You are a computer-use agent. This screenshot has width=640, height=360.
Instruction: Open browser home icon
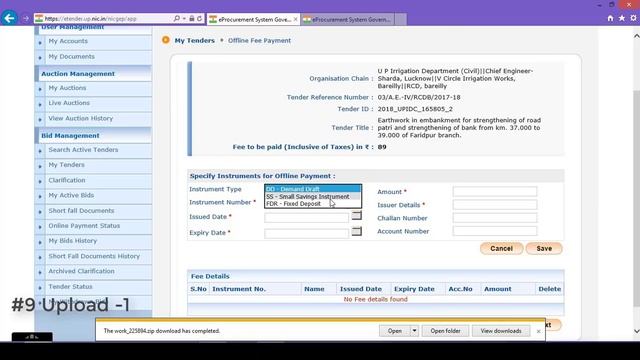610,18
